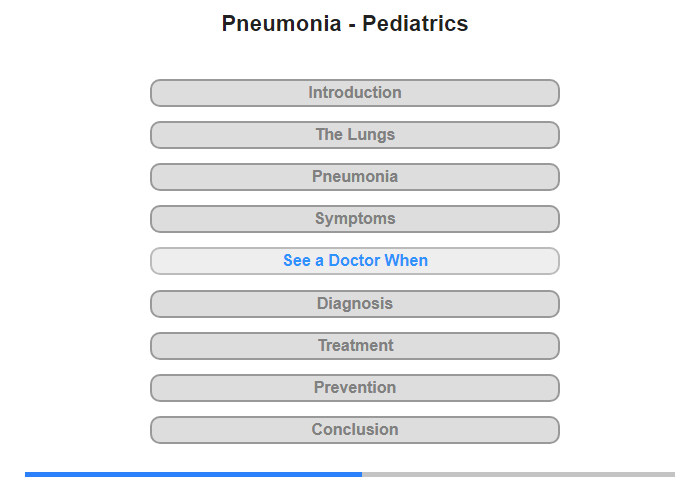
Task: Jump to the Diagnosis section
Action: click(x=355, y=304)
